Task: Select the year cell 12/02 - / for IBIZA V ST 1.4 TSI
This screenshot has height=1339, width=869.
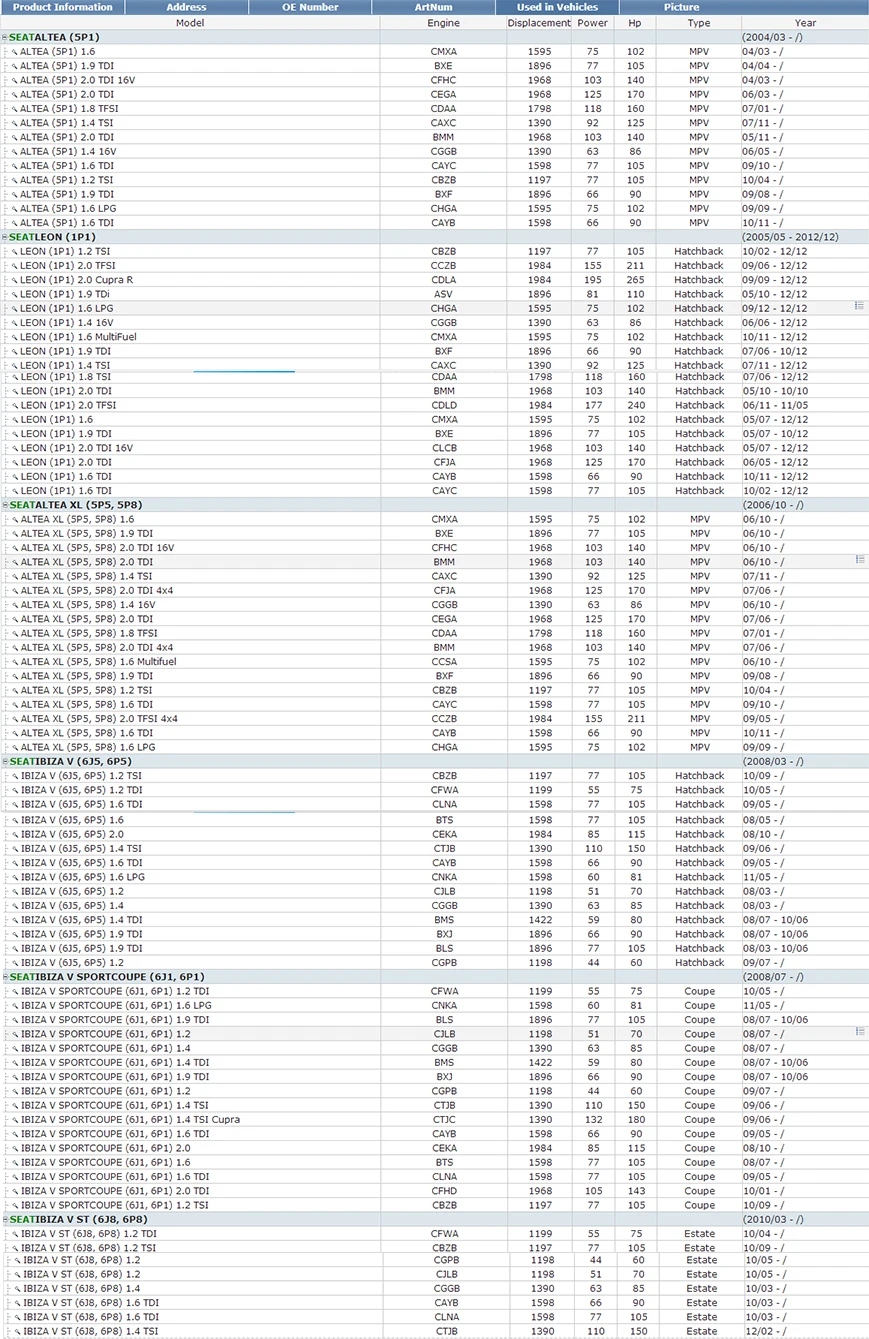Action: 766,1332
